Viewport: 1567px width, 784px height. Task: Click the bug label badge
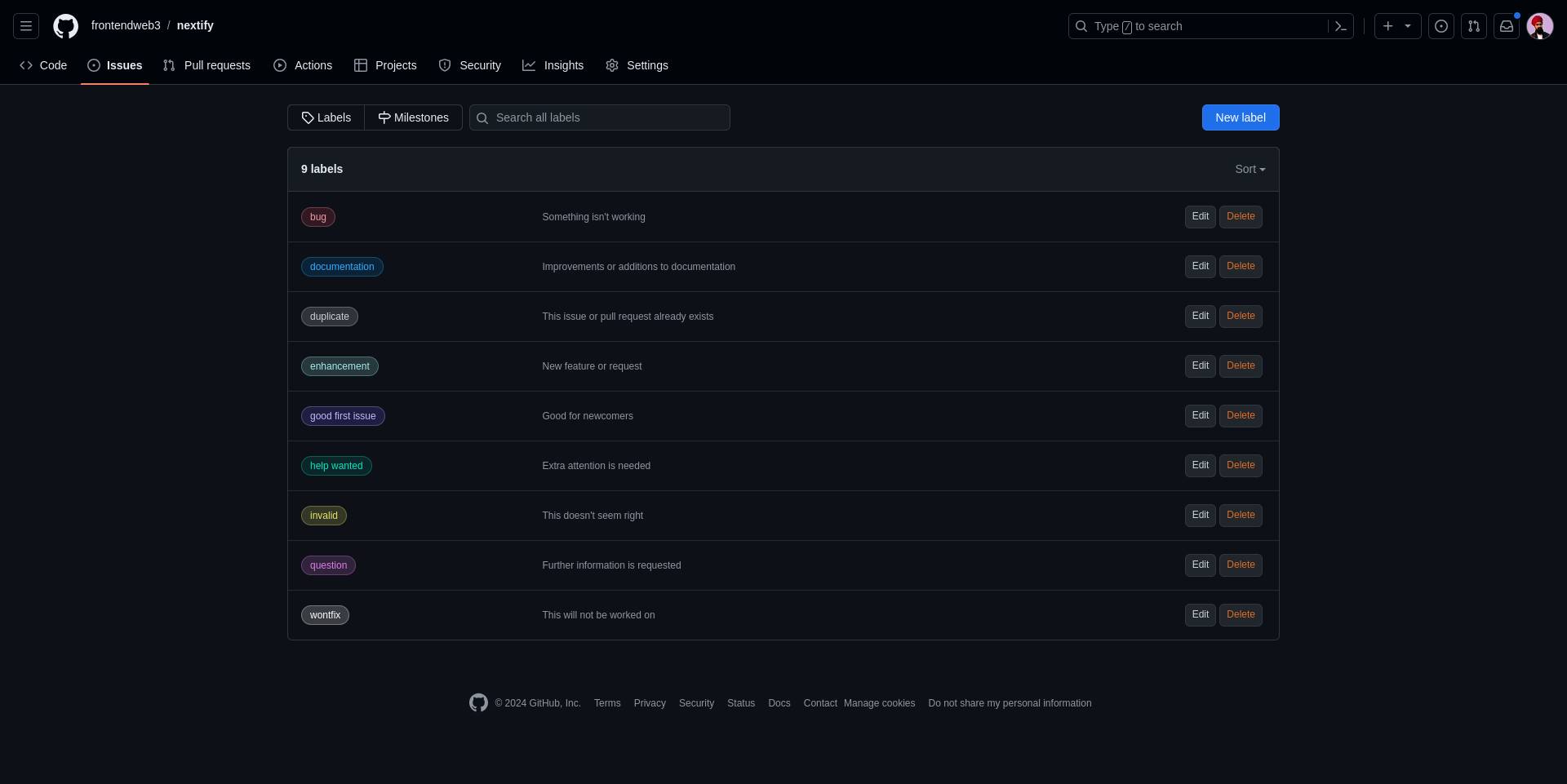(x=318, y=217)
